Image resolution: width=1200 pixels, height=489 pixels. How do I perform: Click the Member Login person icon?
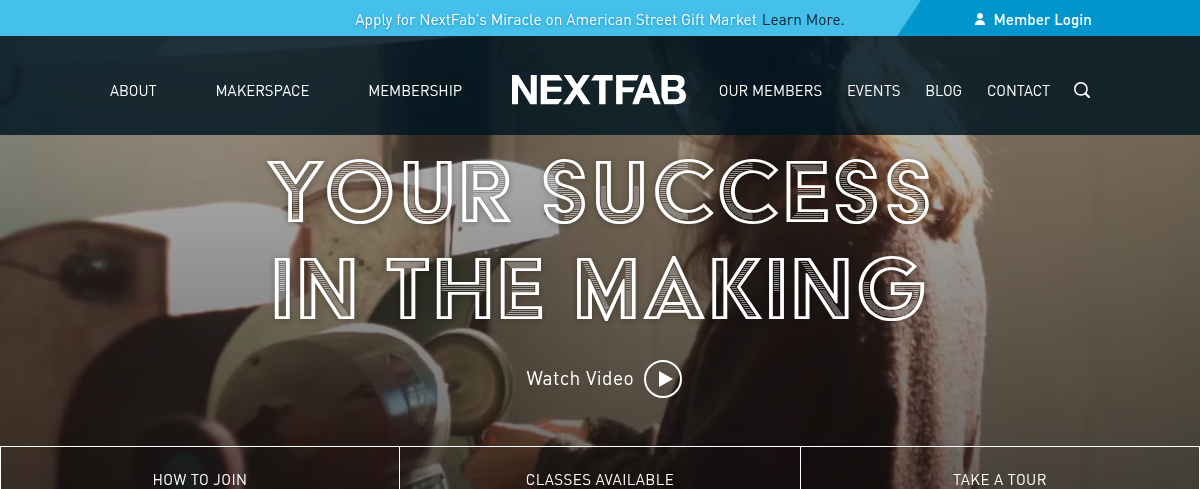[x=980, y=19]
